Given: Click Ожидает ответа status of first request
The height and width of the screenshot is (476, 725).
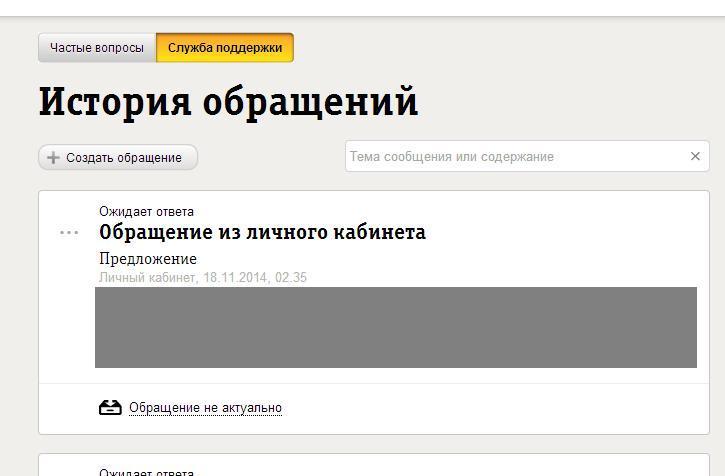Looking at the screenshot, I should coord(147,211).
